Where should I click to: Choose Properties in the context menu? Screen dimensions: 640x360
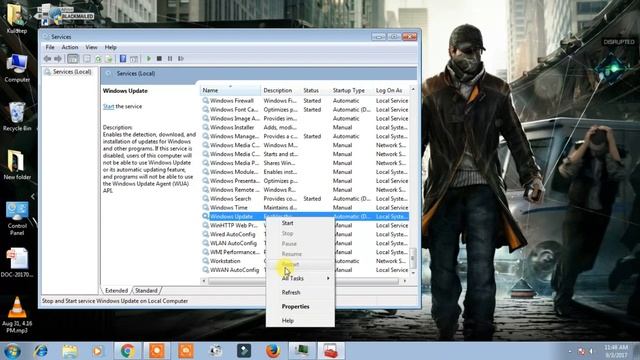pos(300,307)
